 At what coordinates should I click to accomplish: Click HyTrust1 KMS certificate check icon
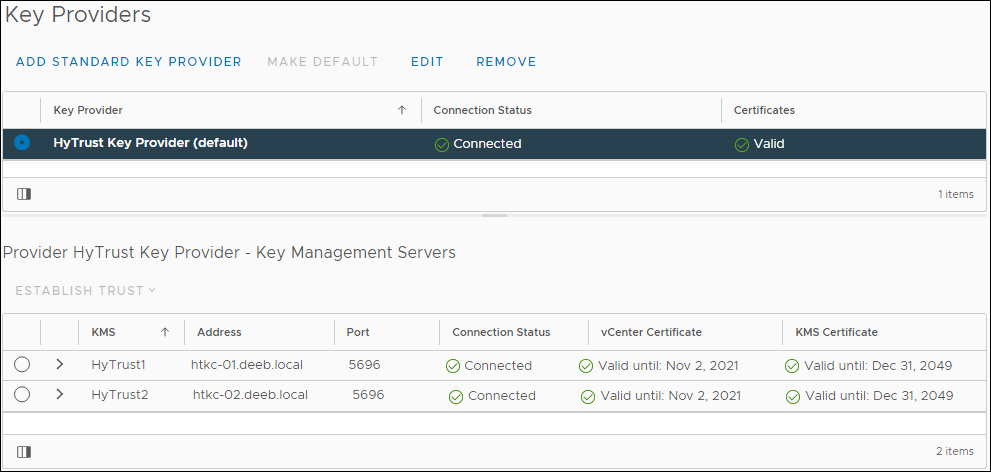pyautogui.click(x=792, y=366)
